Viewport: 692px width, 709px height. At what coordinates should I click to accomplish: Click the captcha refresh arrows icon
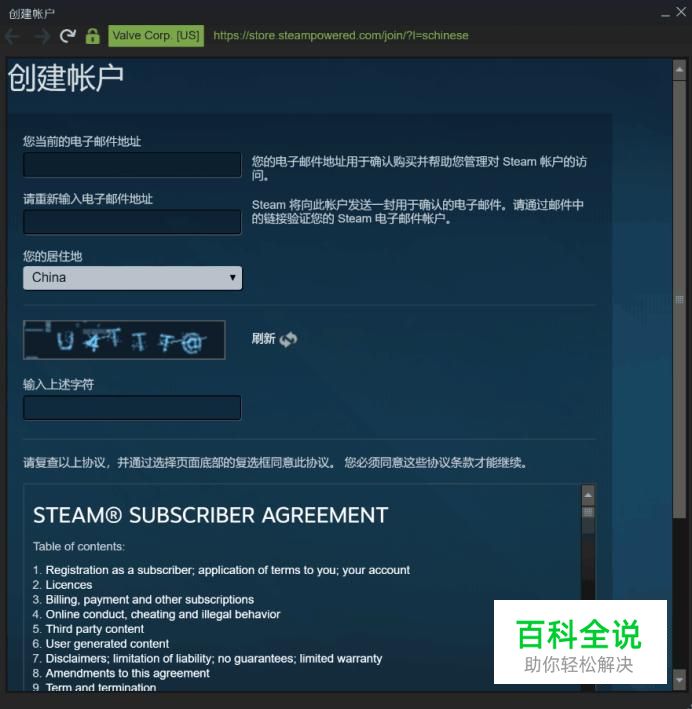pyautogui.click(x=289, y=339)
